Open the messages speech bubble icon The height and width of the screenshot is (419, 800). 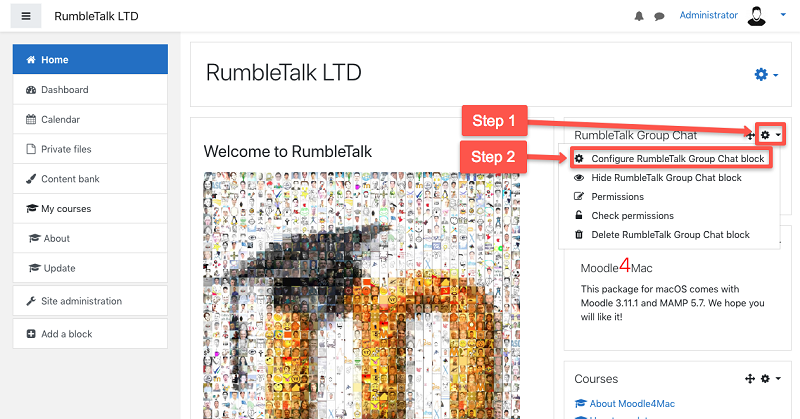[660, 17]
